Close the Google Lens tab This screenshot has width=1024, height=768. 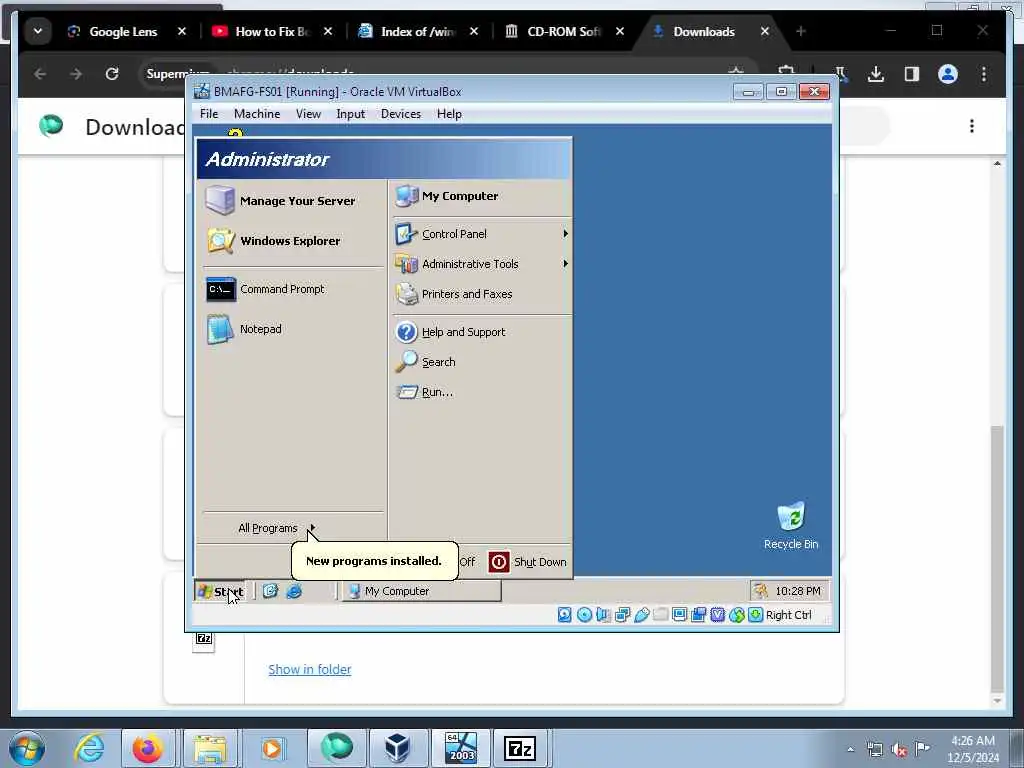[x=182, y=31]
